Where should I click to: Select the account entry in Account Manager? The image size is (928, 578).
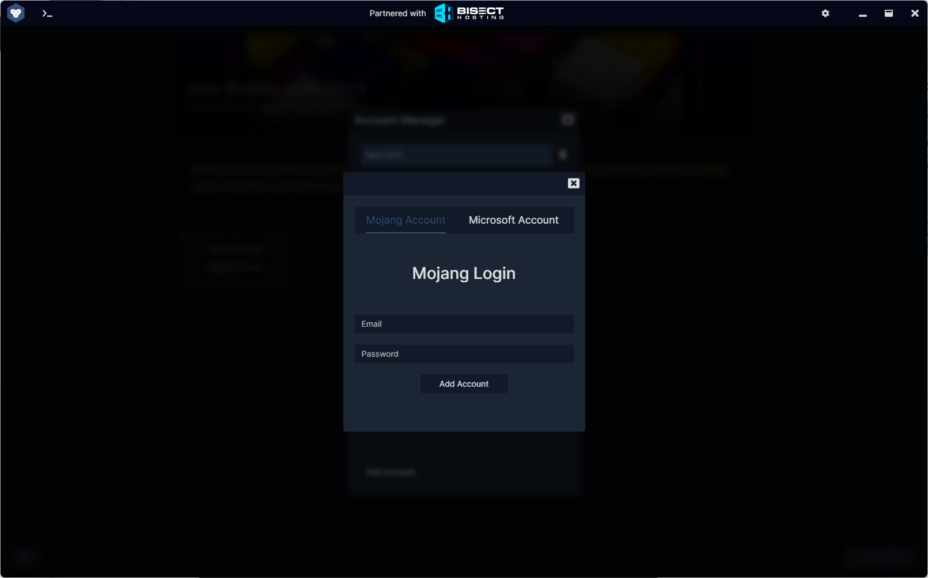pos(456,155)
